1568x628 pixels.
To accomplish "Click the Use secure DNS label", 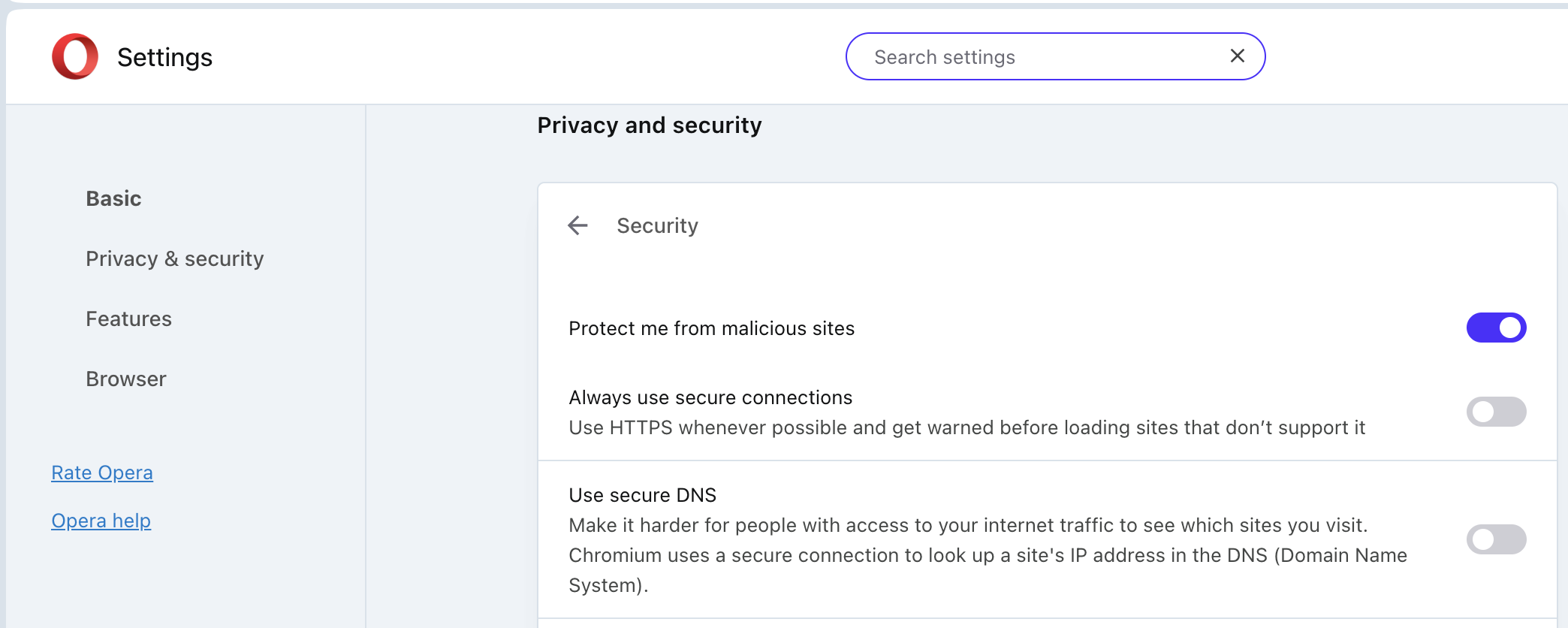I will pyautogui.click(x=642, y=495).
